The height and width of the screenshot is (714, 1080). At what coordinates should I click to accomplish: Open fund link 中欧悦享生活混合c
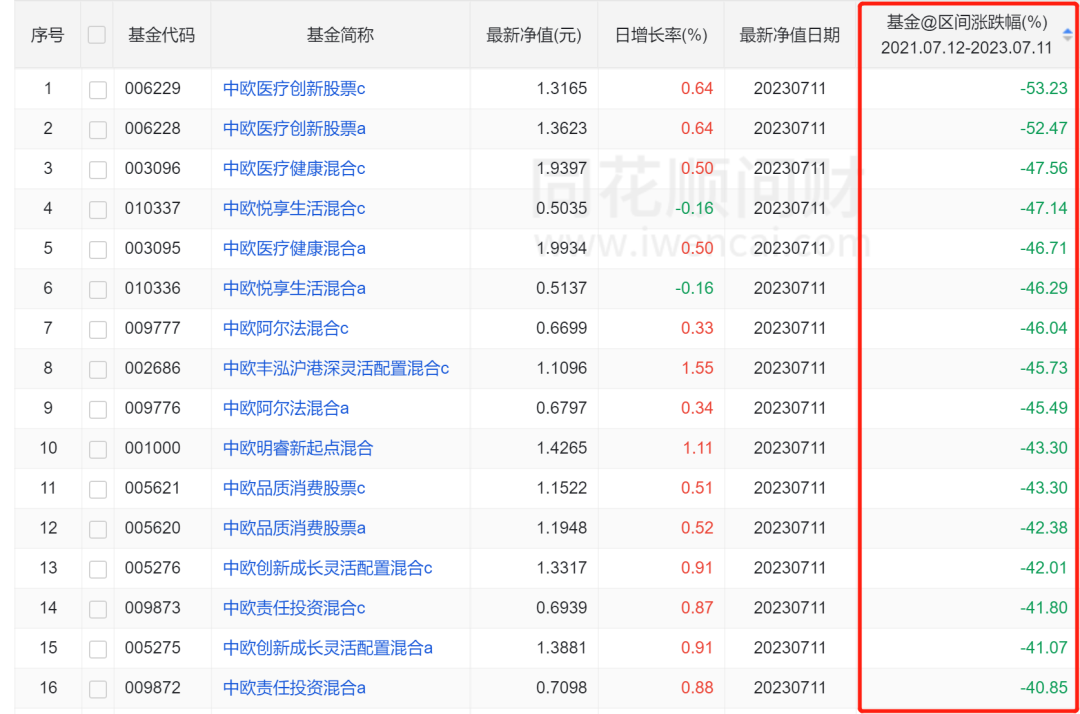tap(294, 209)
